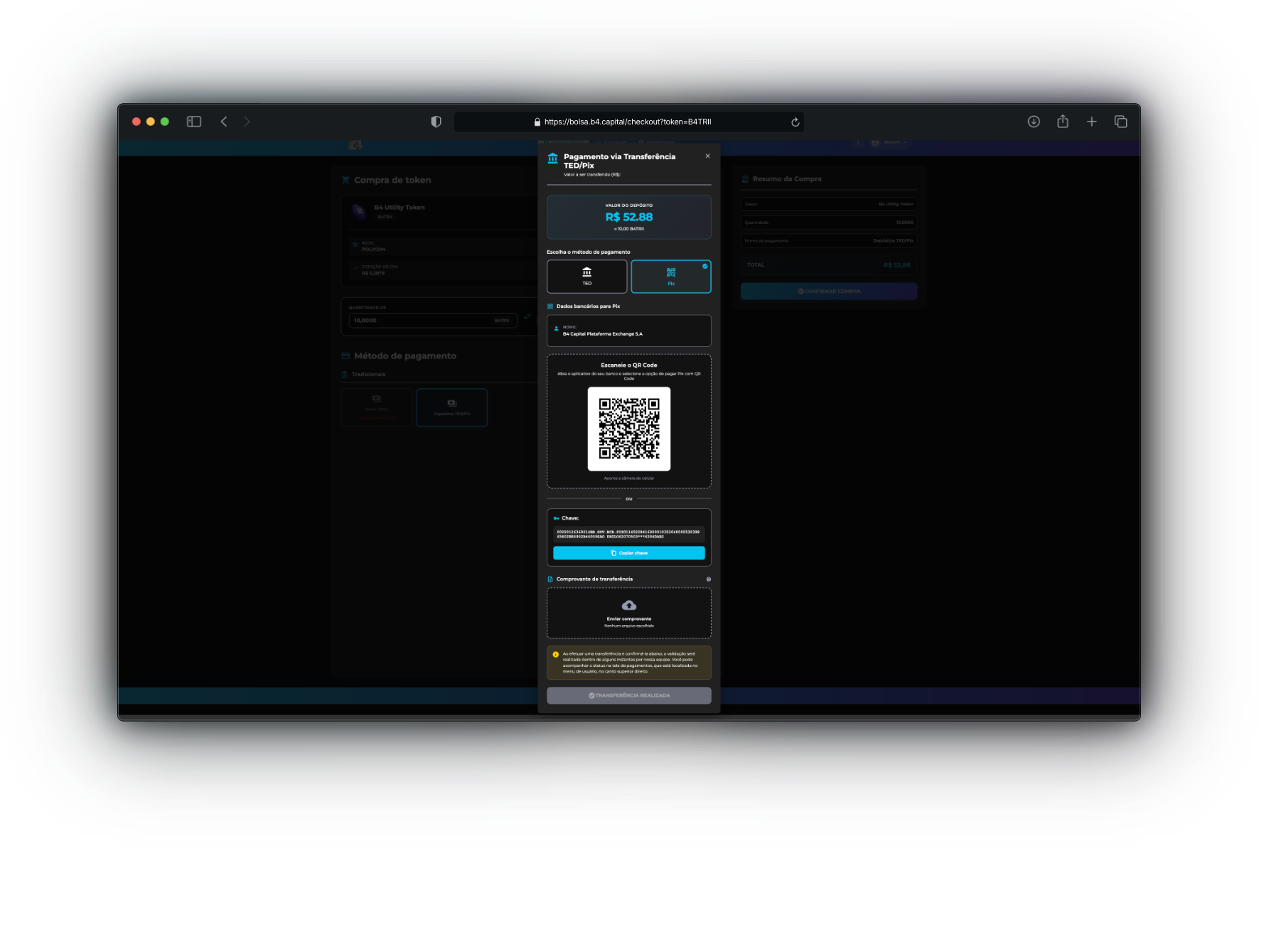Click the privacy shield icon
This screenshot has width=1269, height=952.
pos(436,122)
